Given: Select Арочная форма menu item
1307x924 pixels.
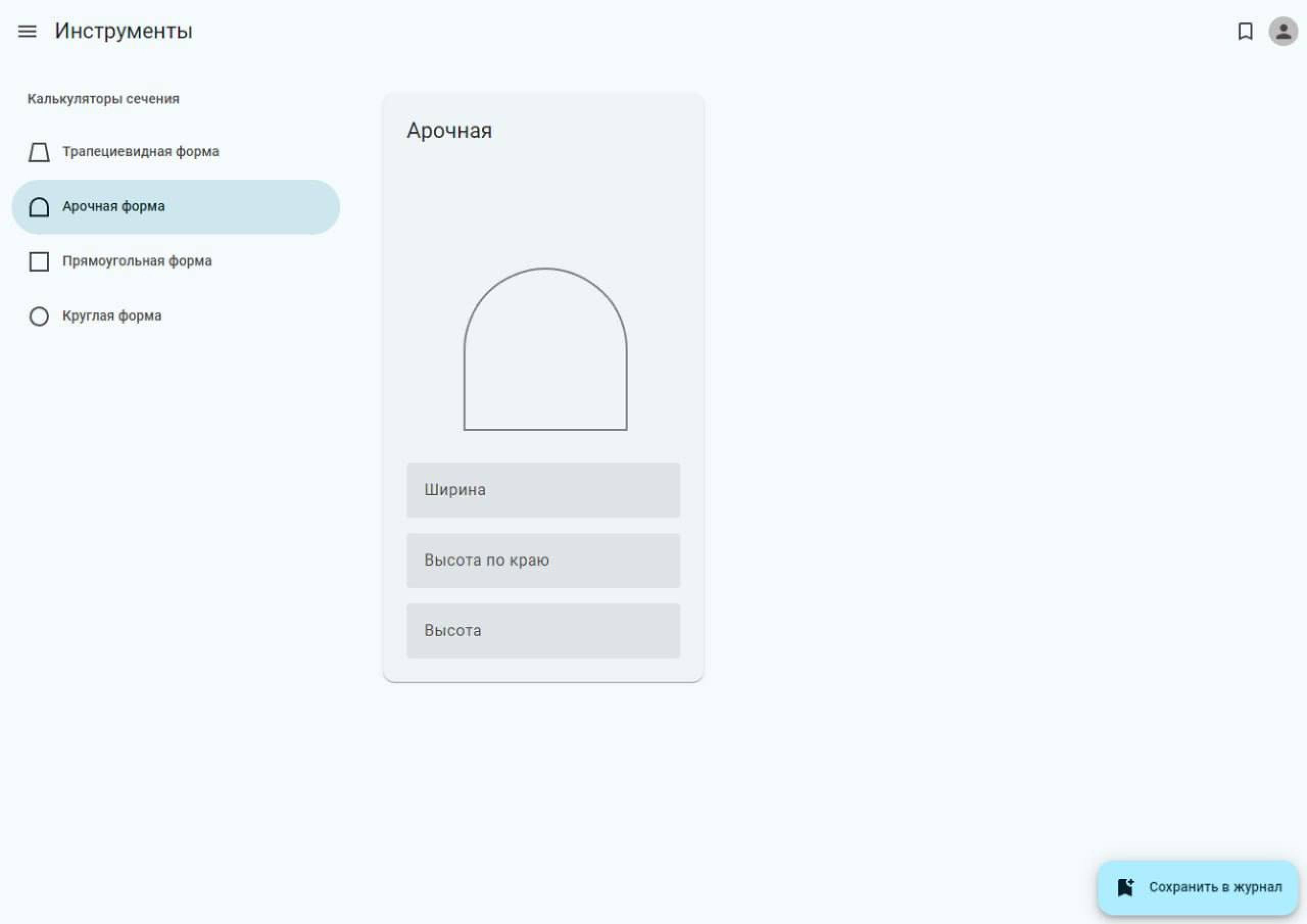Looking at the screenshot, I should click(x=114, y=207).
